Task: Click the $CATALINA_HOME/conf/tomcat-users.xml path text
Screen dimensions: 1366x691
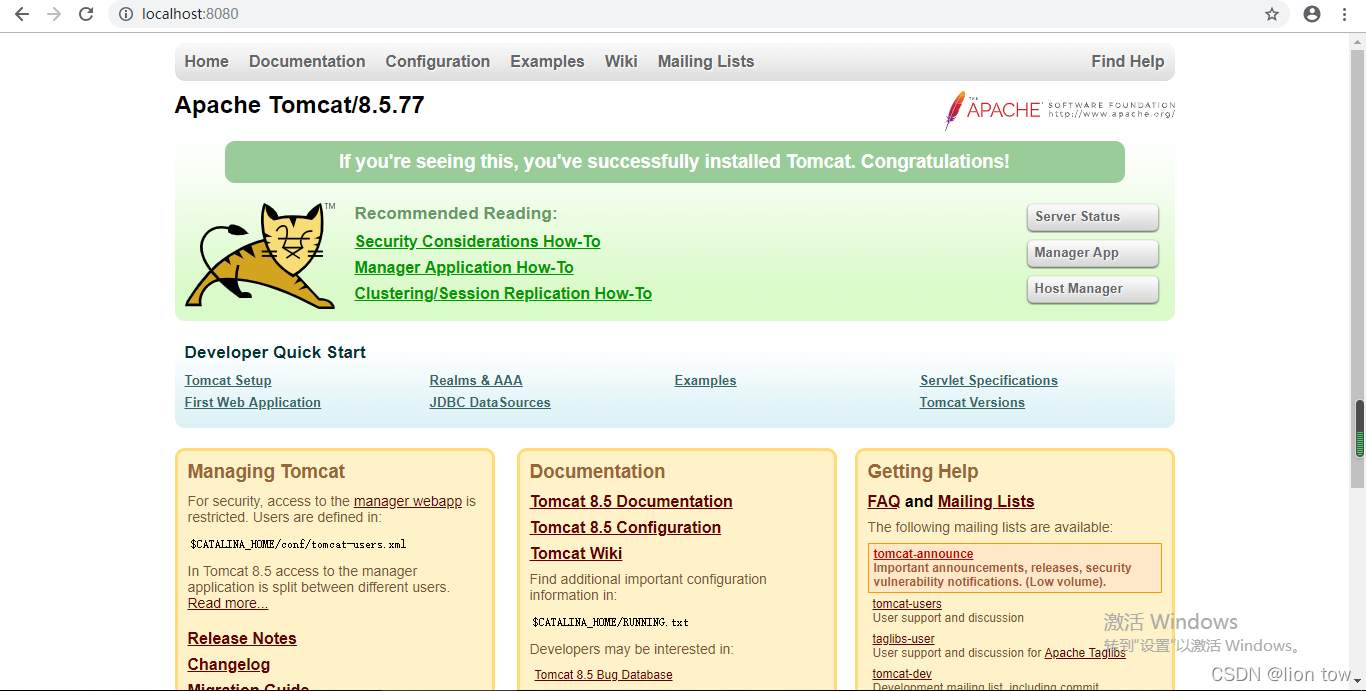Action: [x=298, y=545]
